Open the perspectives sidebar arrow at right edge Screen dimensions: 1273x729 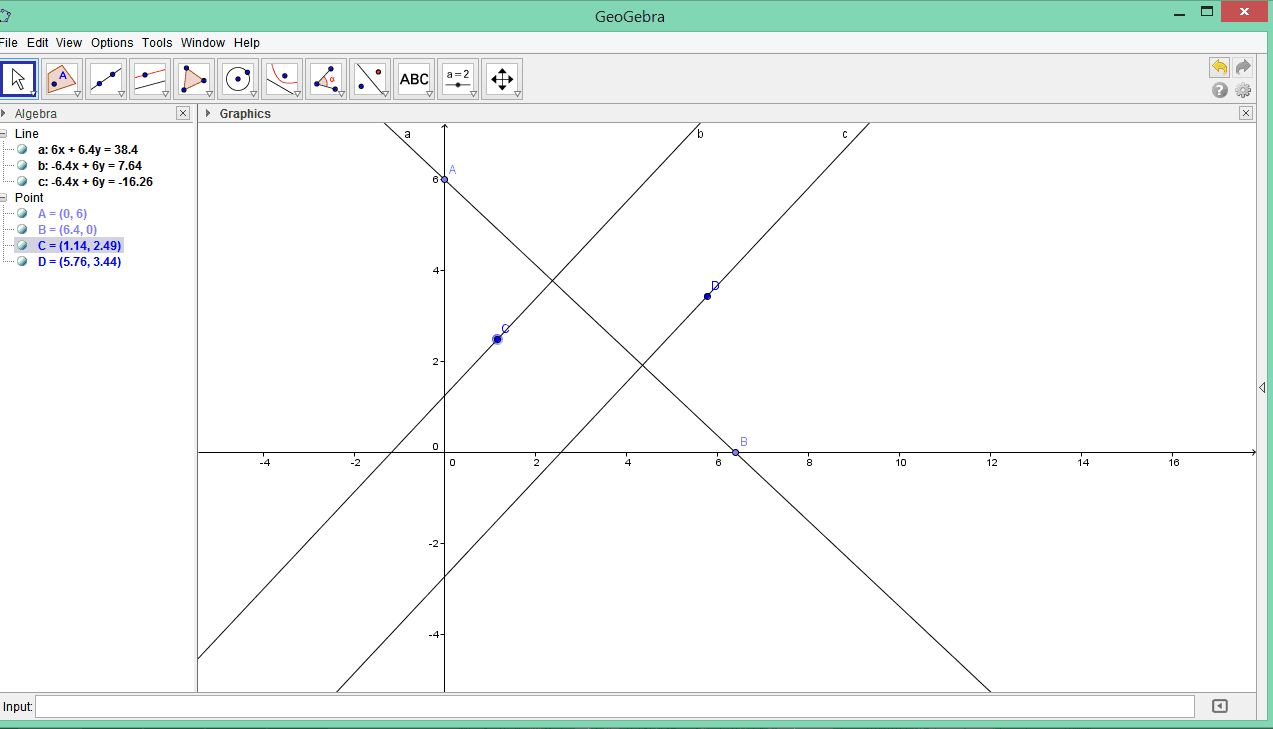coord(1262,387)
